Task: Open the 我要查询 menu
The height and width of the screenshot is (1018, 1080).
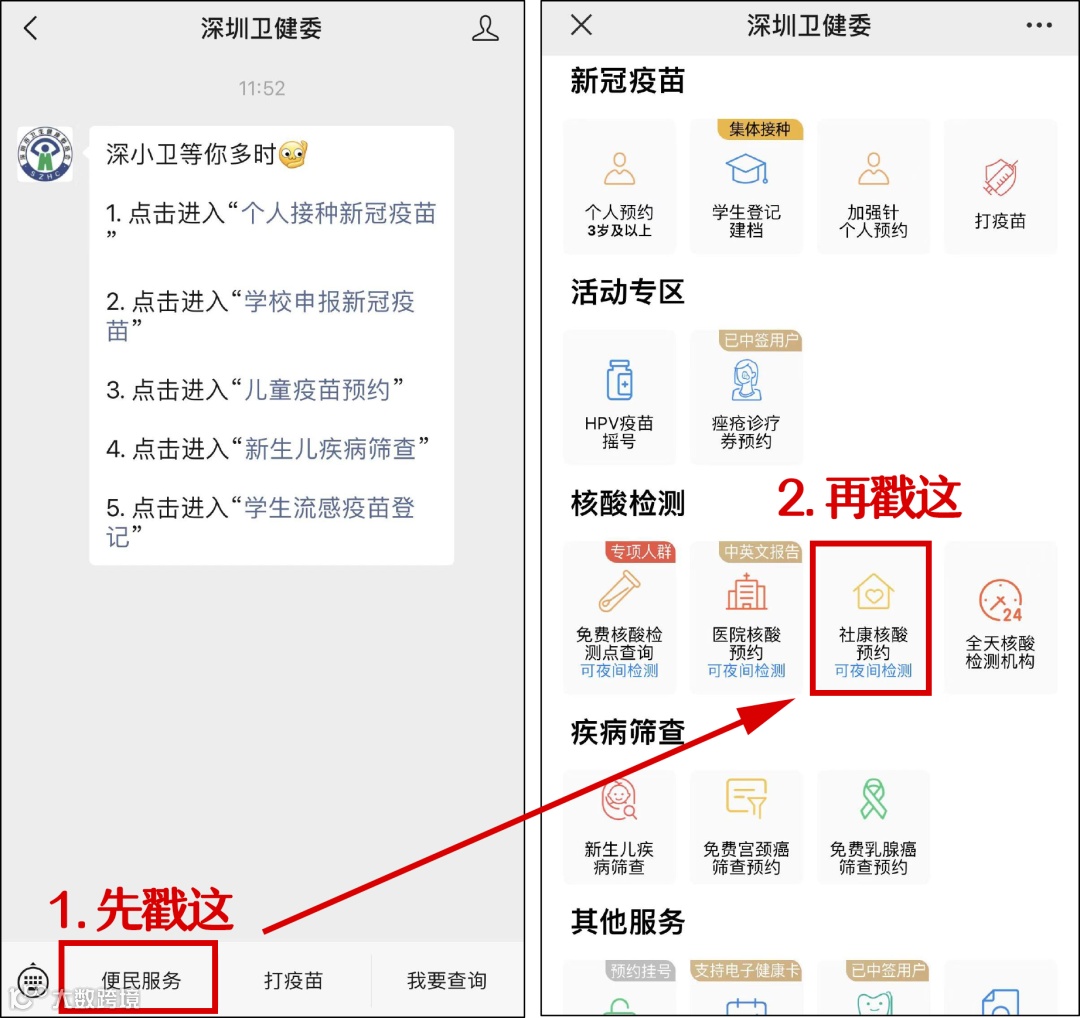Action: point(446,980)
